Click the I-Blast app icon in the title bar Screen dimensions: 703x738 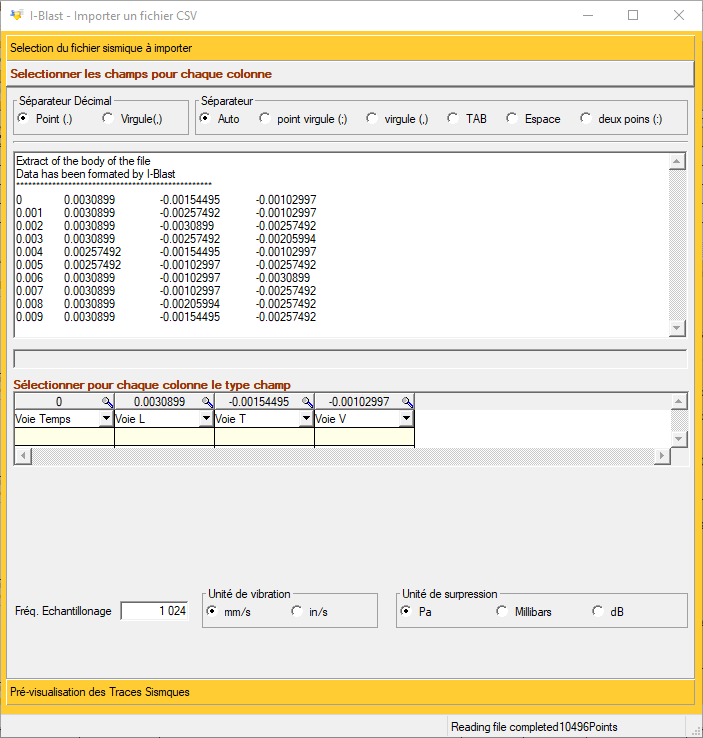16,15
